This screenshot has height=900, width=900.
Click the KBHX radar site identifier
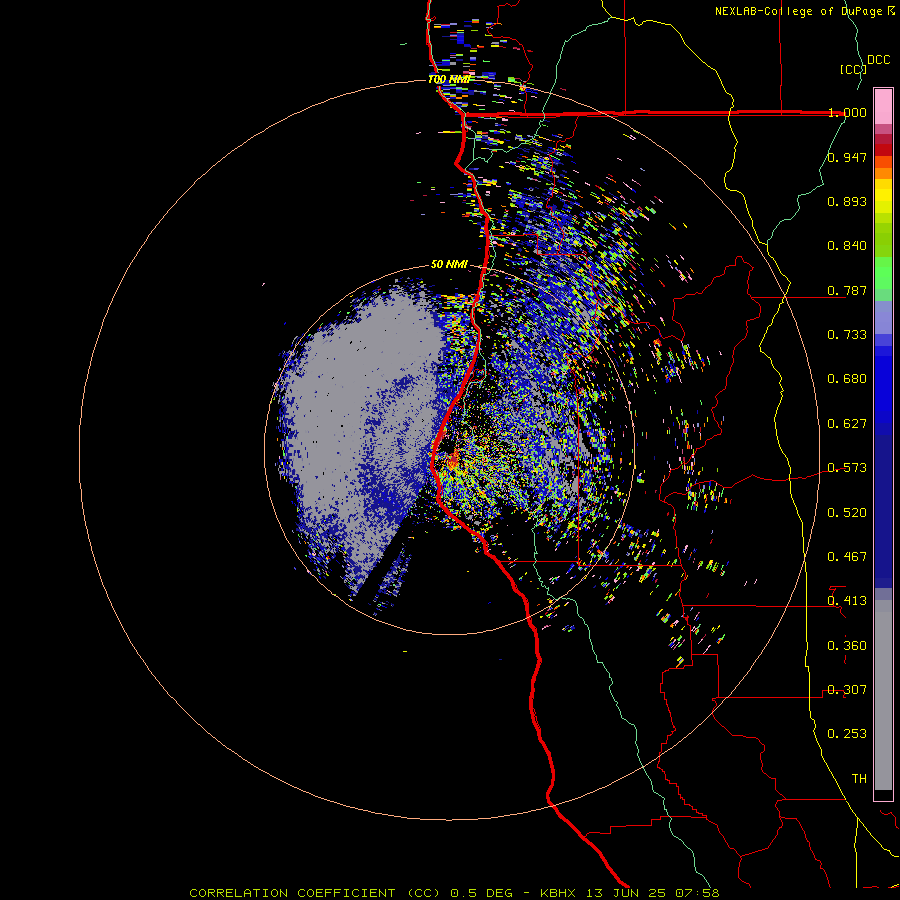pos(560,893)
